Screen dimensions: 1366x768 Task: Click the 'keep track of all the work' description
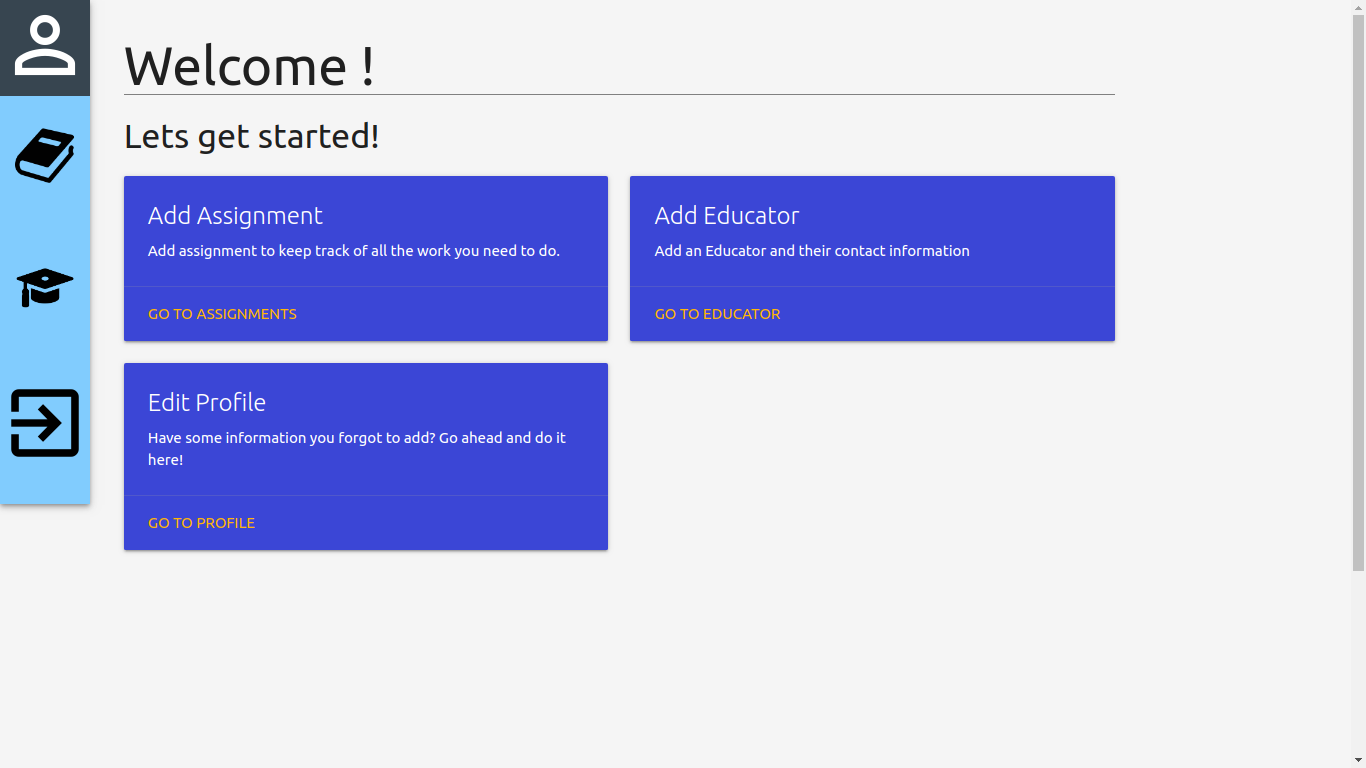[354, 251]
